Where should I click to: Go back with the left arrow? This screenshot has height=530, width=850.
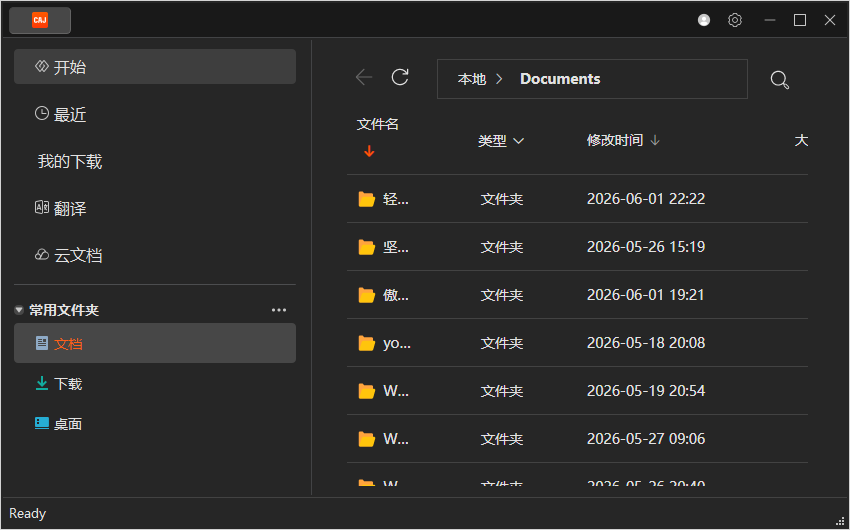click(x=364, y=77)
